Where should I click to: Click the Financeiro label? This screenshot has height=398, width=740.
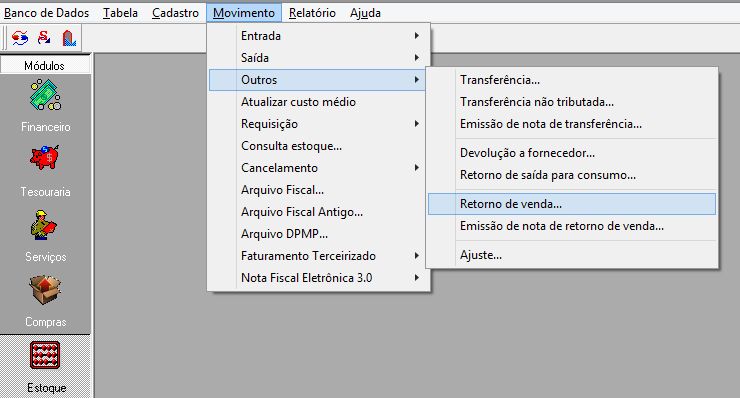pos(45,127)
